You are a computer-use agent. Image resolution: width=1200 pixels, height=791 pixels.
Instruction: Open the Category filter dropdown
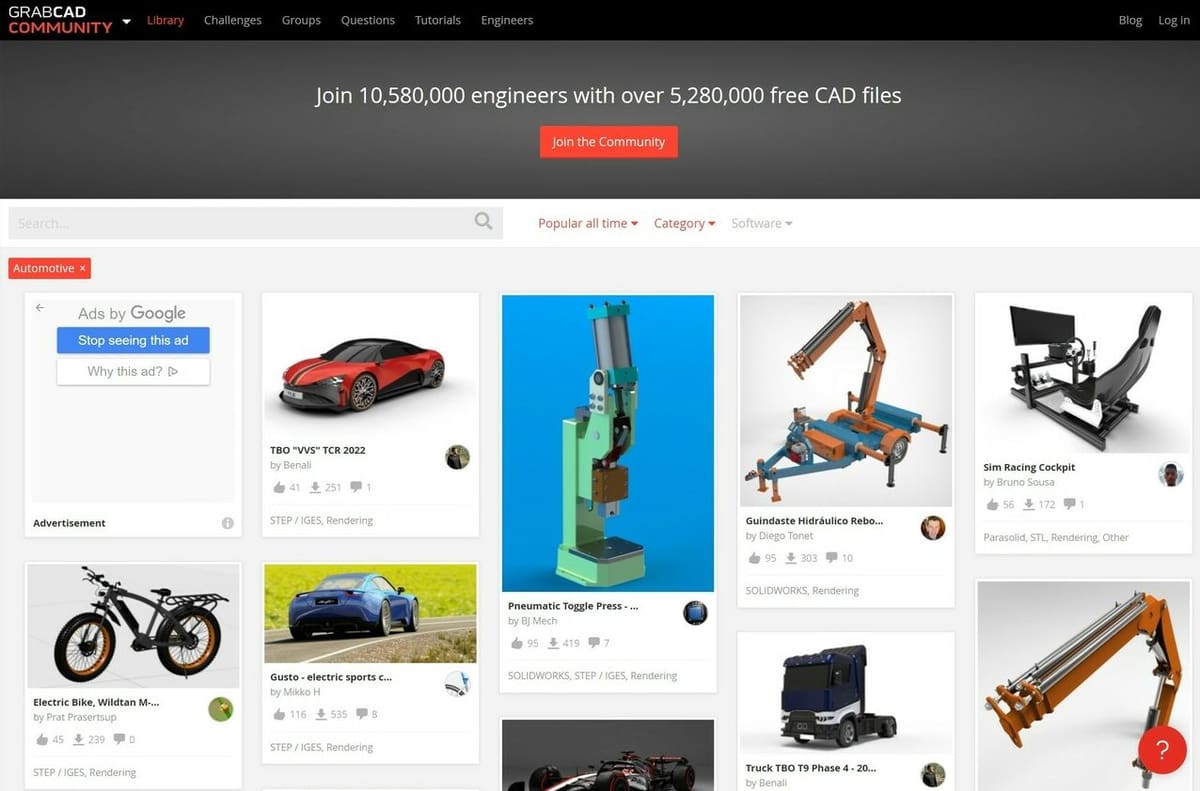pos(684,223)
